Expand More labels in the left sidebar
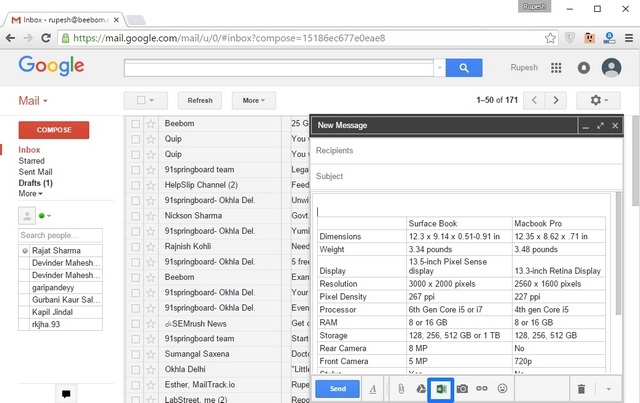 (x=30, y=194)
